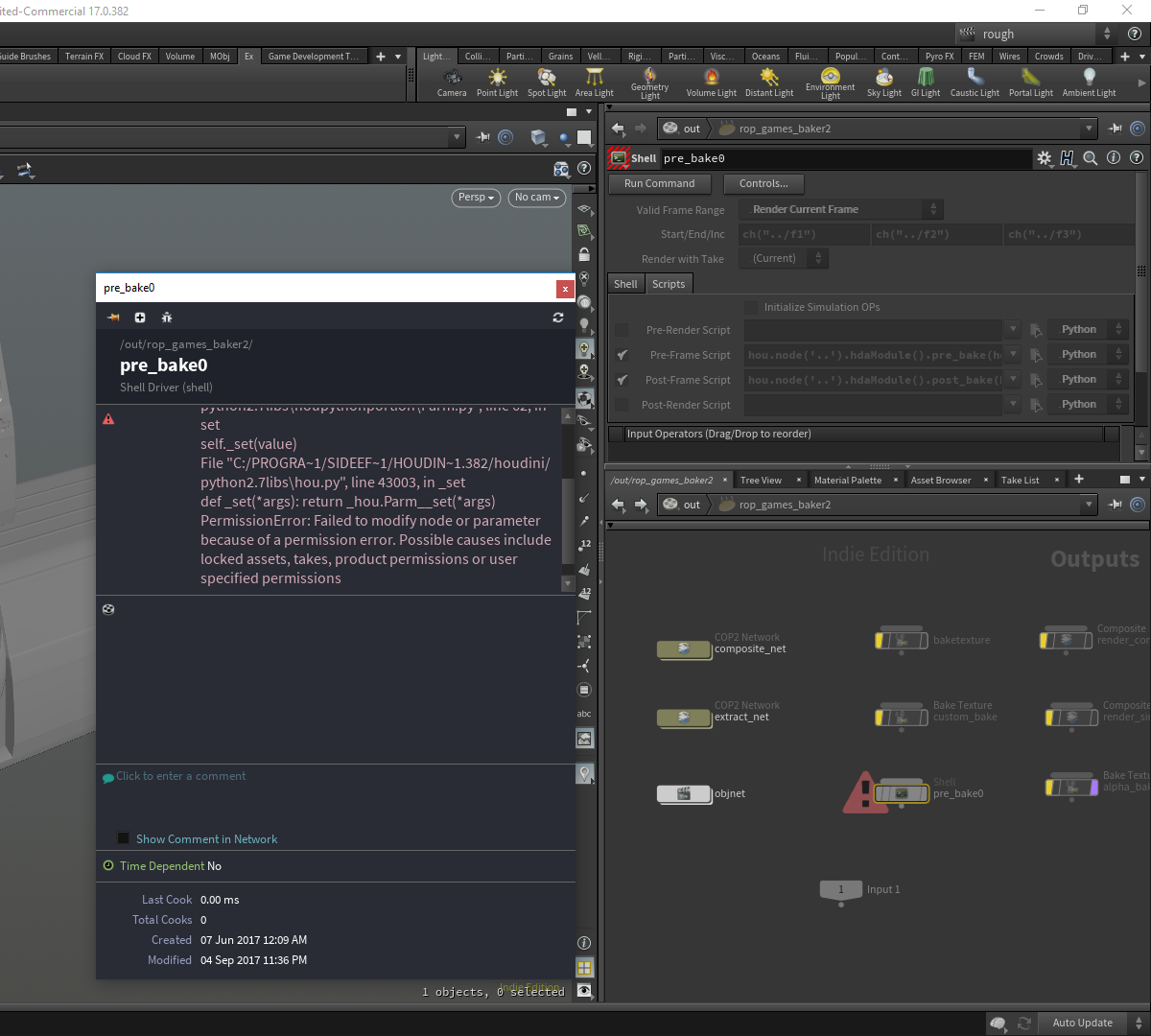Select the Ambient Light shelf tool
Screen dimensions: 1151x1036
point(1090,82)
